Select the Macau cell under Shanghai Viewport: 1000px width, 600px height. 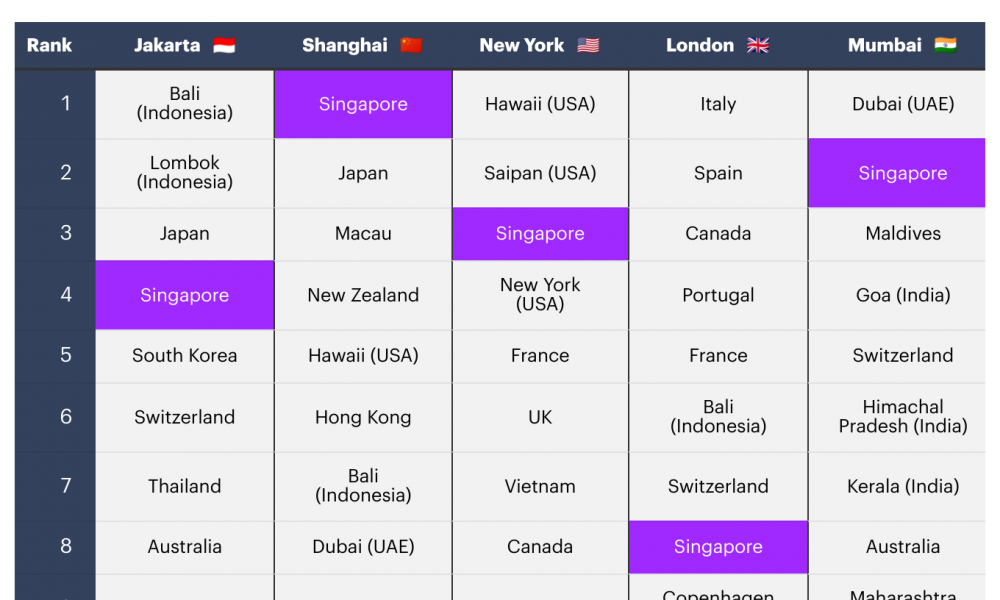tap(363, 234)
